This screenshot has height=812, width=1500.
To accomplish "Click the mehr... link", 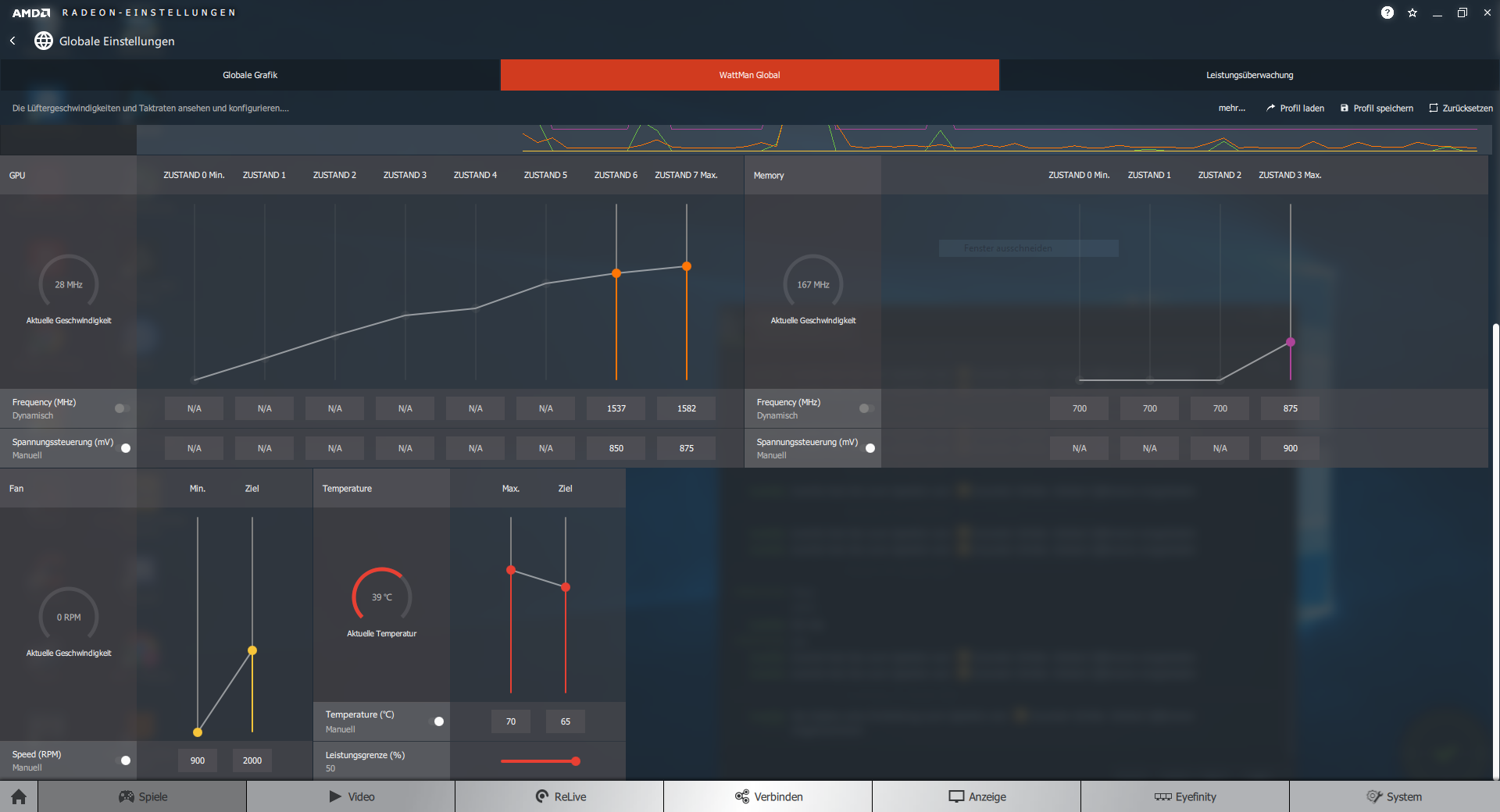I will click(1232, 109).
